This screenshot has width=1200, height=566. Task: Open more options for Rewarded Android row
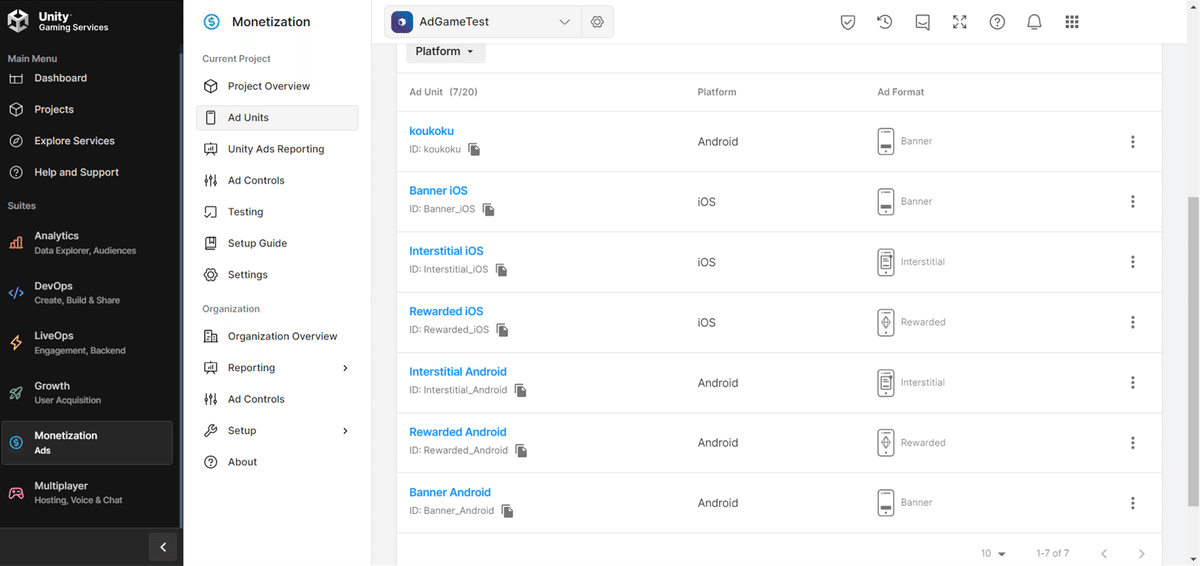tap(1132, 443)
